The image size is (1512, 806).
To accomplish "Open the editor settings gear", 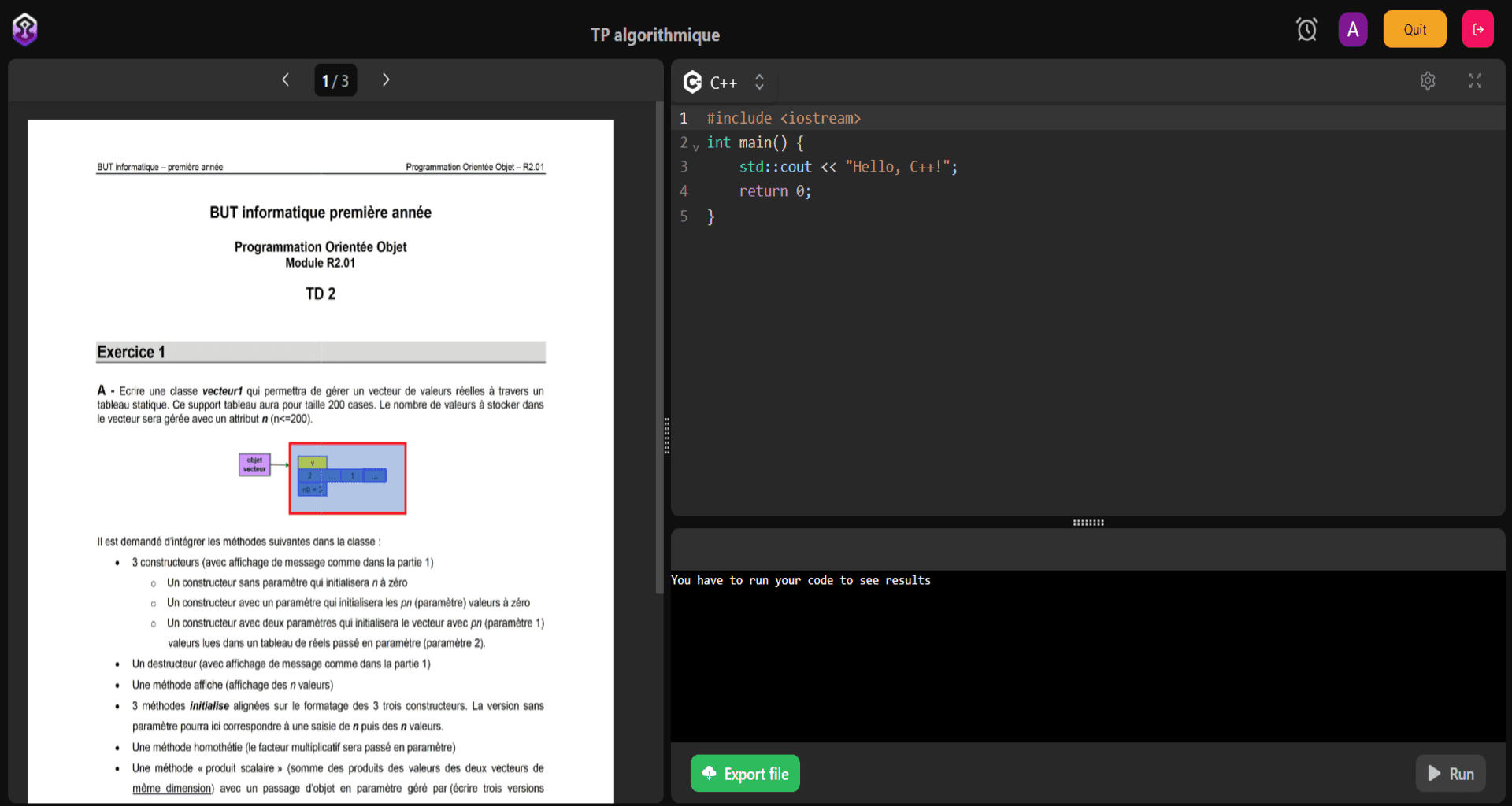I will pyautogui.click(x=1428, y=80).
